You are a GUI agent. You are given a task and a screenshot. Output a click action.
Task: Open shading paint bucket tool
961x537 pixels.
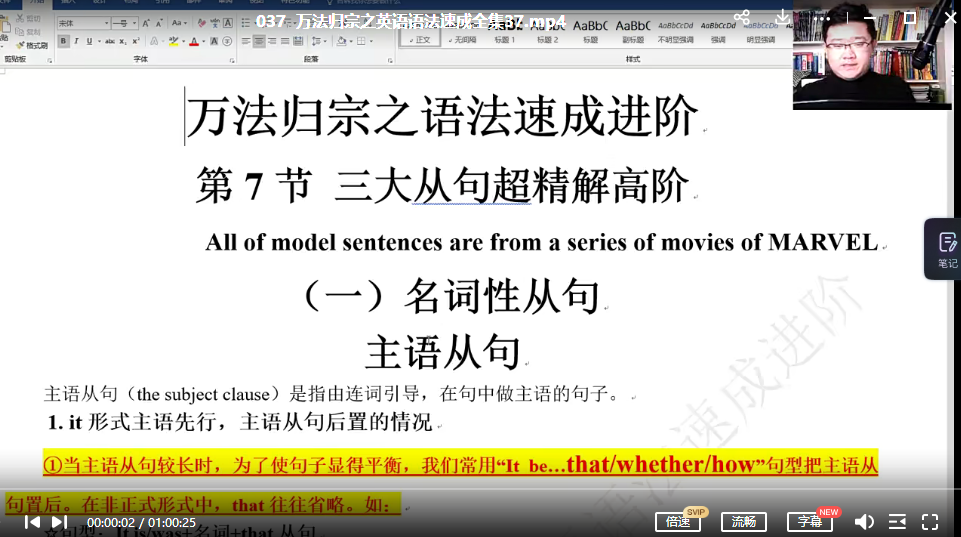tap(342, 41)
